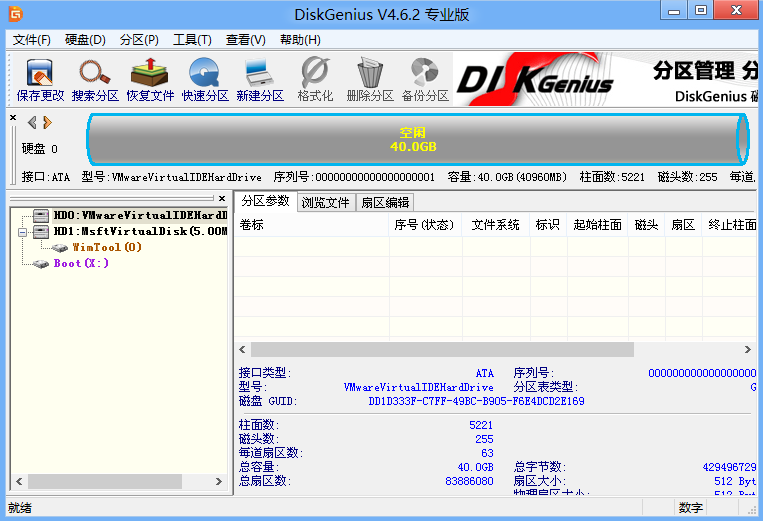Click the 新建分区 (New partition) icon
Screen dimensions: 763x521
(260, 80)
